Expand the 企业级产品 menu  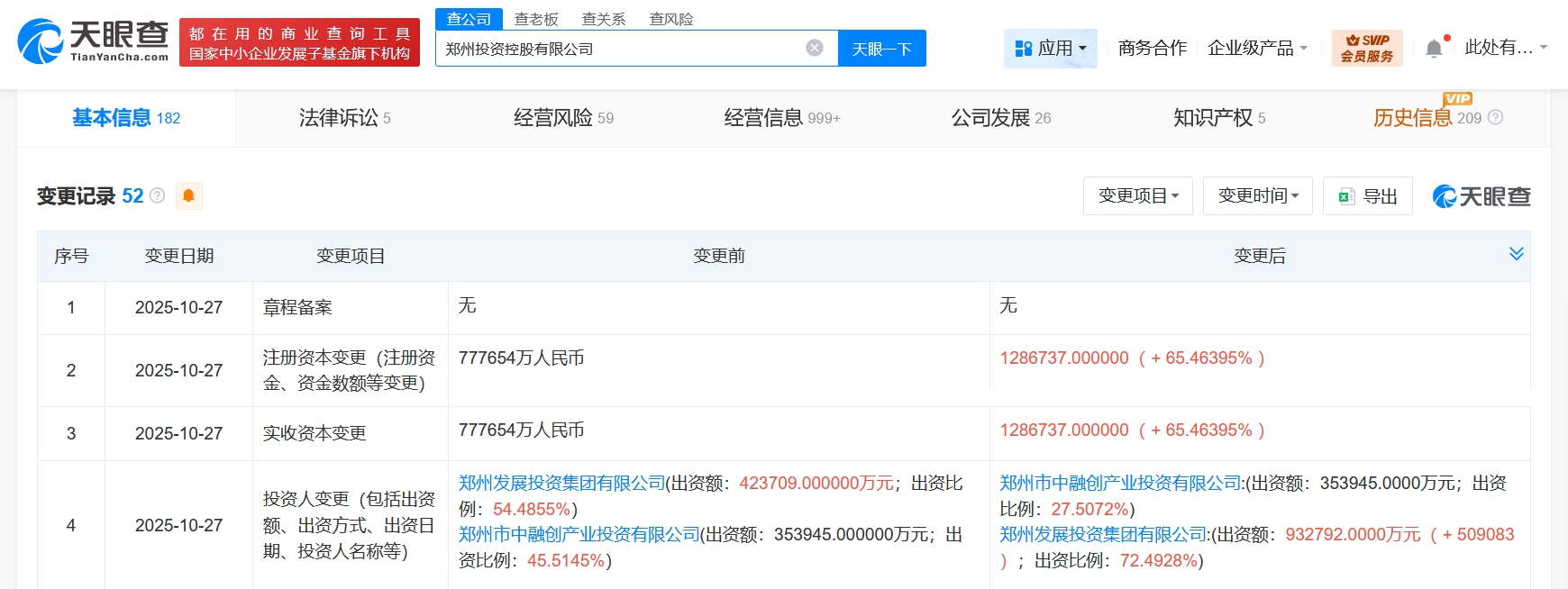(x=1257, y=49)
